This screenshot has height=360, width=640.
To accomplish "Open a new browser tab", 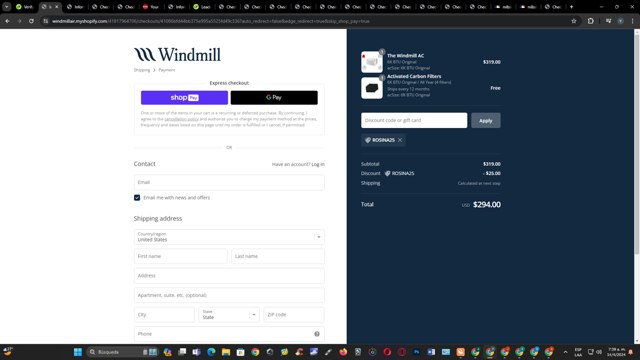I will click(x=571, y=7).
